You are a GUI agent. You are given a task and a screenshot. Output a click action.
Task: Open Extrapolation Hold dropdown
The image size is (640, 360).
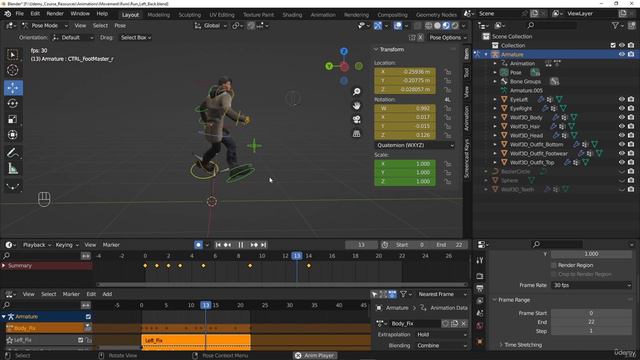pyautogui.click(x=441, y=335)
